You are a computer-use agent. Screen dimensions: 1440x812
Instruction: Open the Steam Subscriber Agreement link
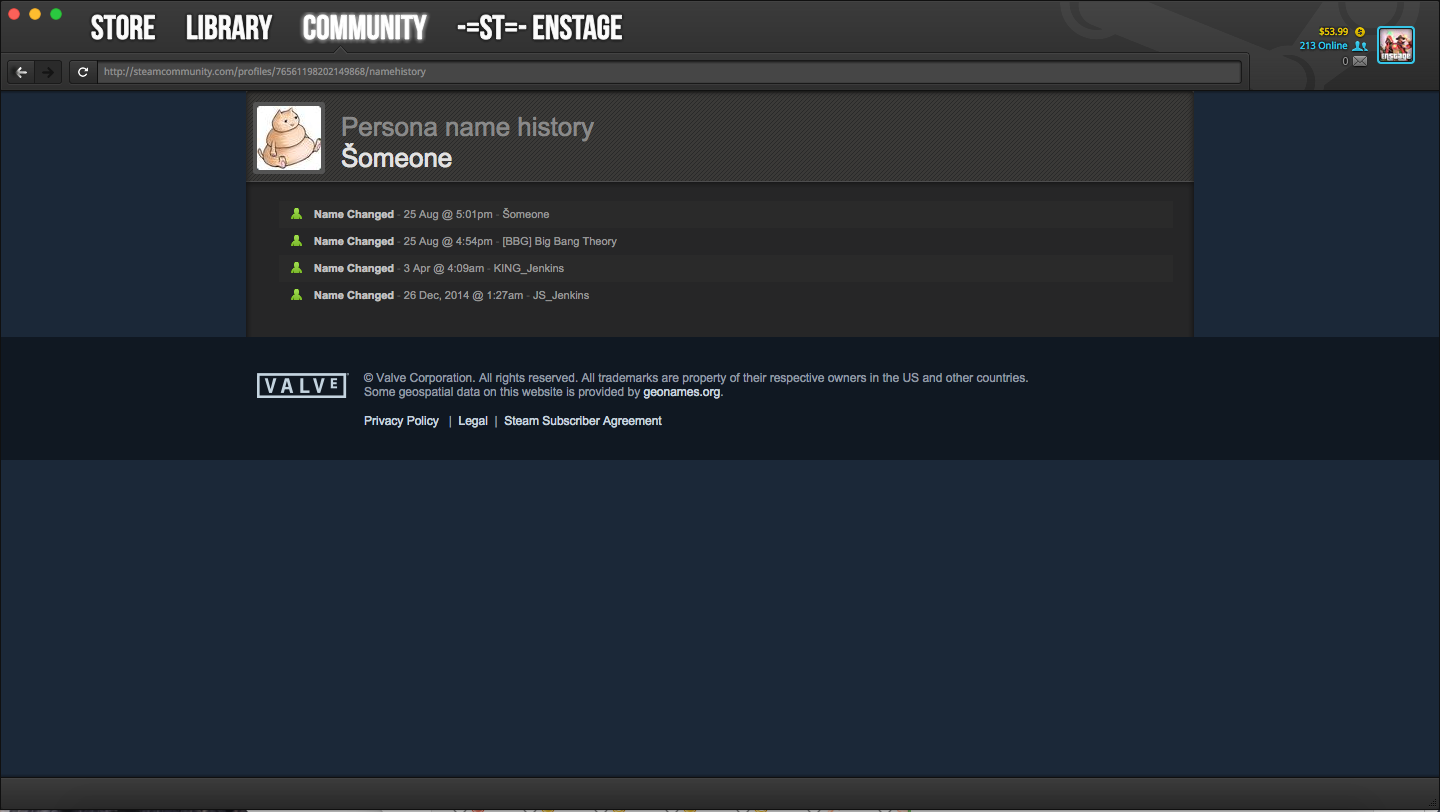(583, 421)
